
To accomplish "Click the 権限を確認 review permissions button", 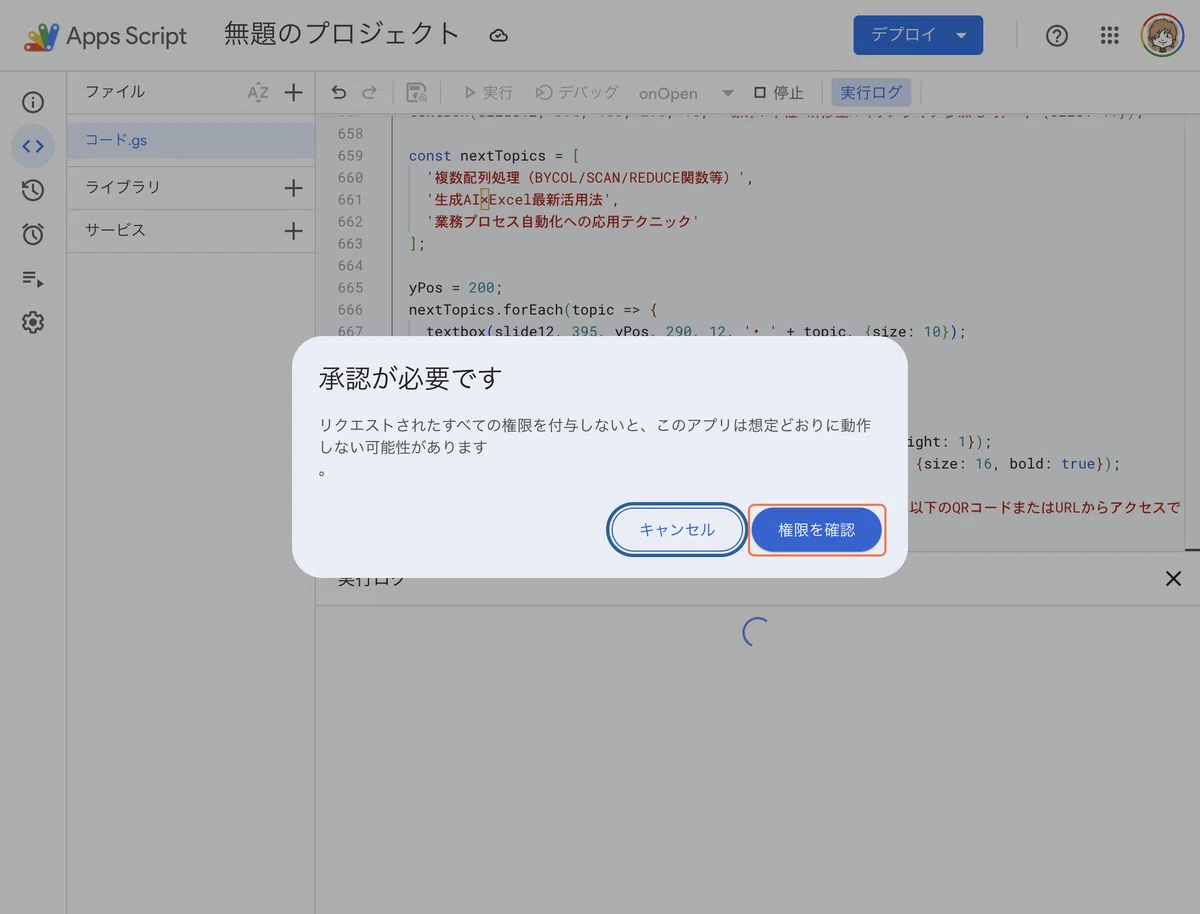I will tap(817, 530).
